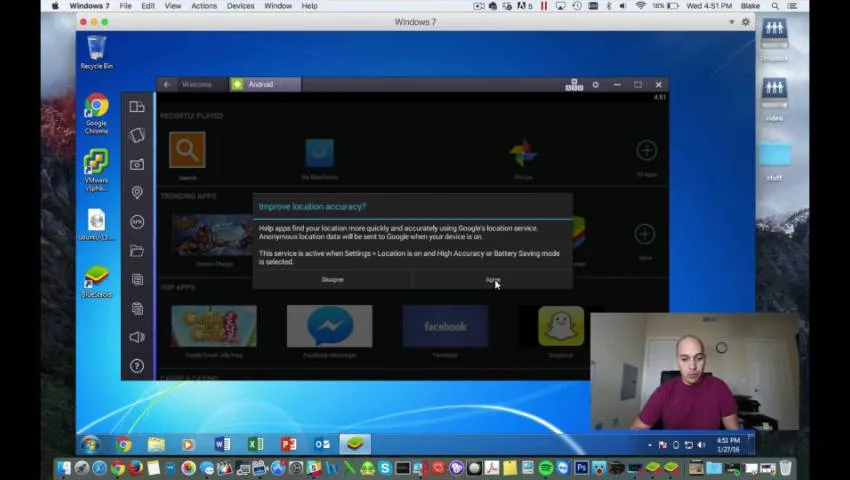Switch to the Android tab in BlueStacks
This screenshot has width=850, height=480.
coord(266,85)
